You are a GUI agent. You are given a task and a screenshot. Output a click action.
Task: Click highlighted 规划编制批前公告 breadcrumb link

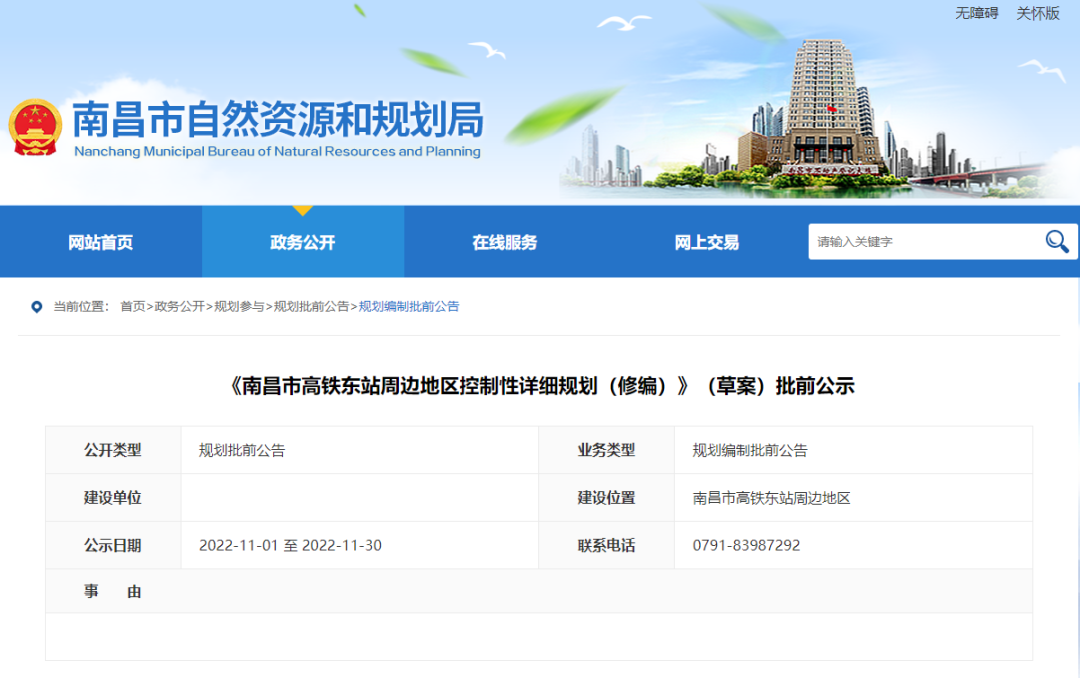pyautogui.click(x=409, y=307)
